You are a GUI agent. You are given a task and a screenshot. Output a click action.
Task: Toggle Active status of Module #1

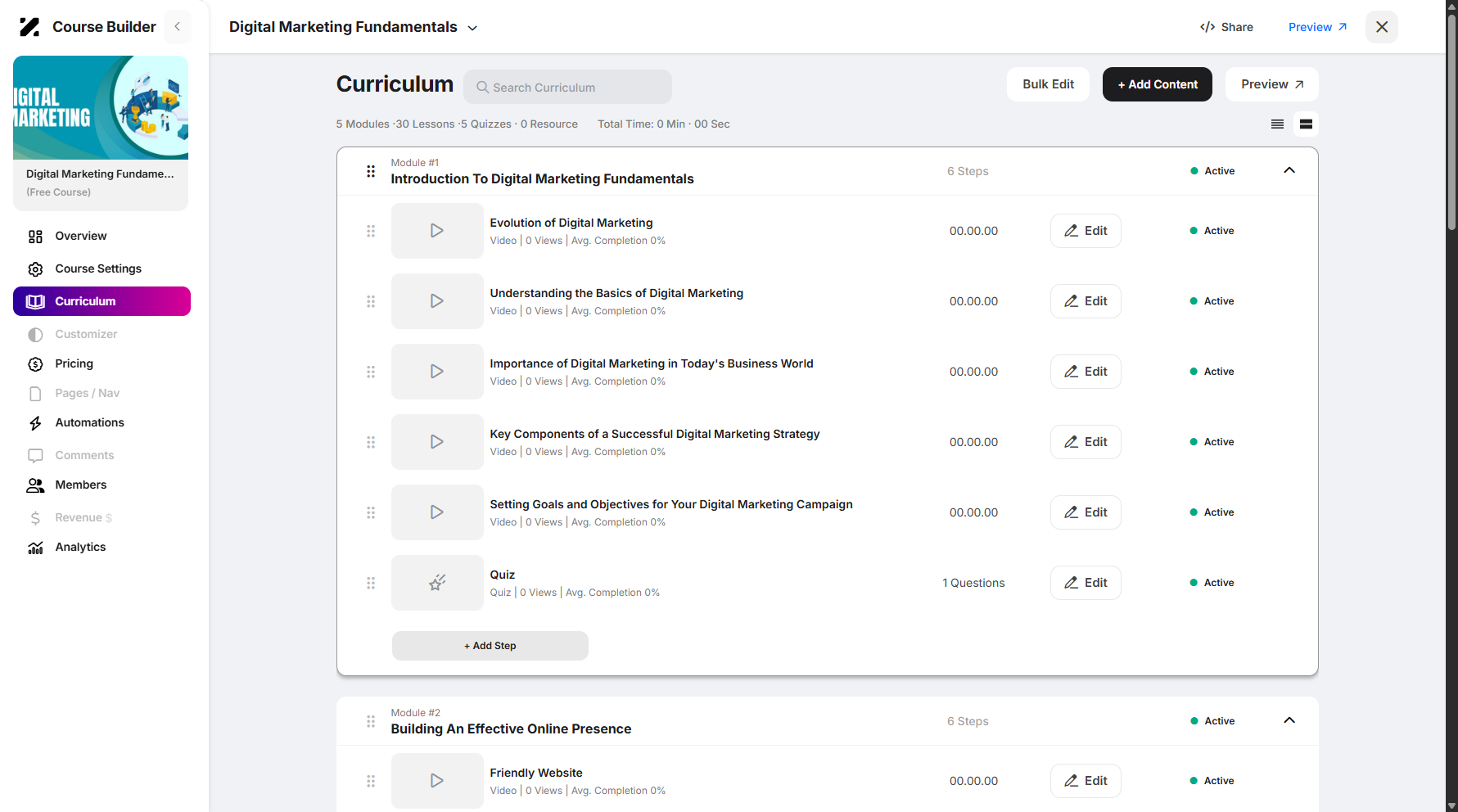coord(1212,171)
